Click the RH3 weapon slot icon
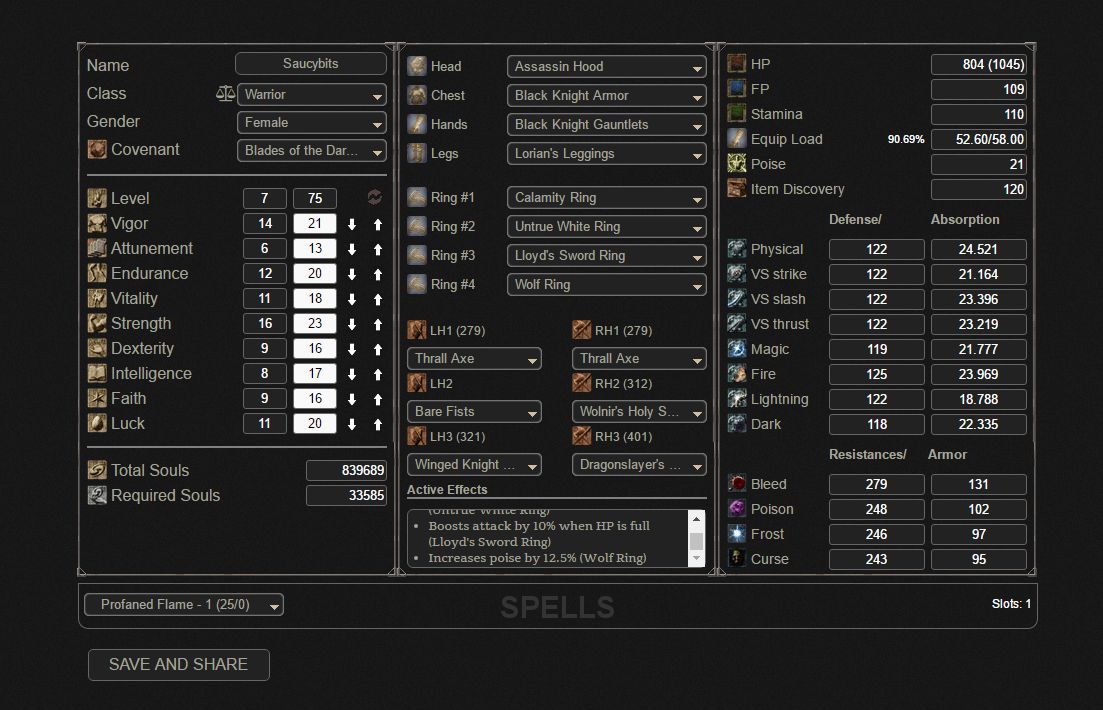Image resolution: width=1103 pixels, height=710 pixels. click(582, 436)
